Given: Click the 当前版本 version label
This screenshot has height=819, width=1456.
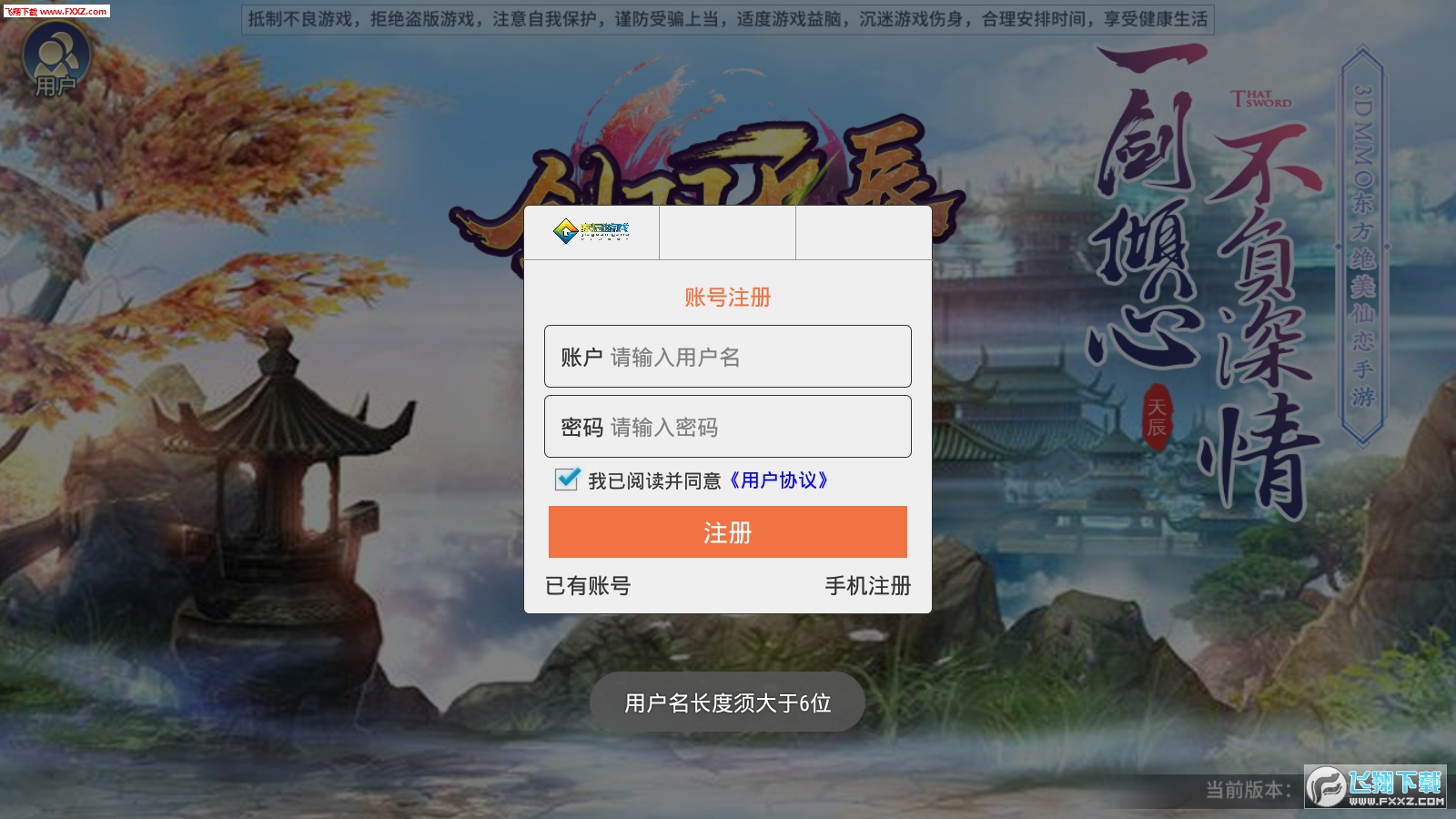Looking at the screenshot, I should pyautogui.click(x=1249, y=790).
